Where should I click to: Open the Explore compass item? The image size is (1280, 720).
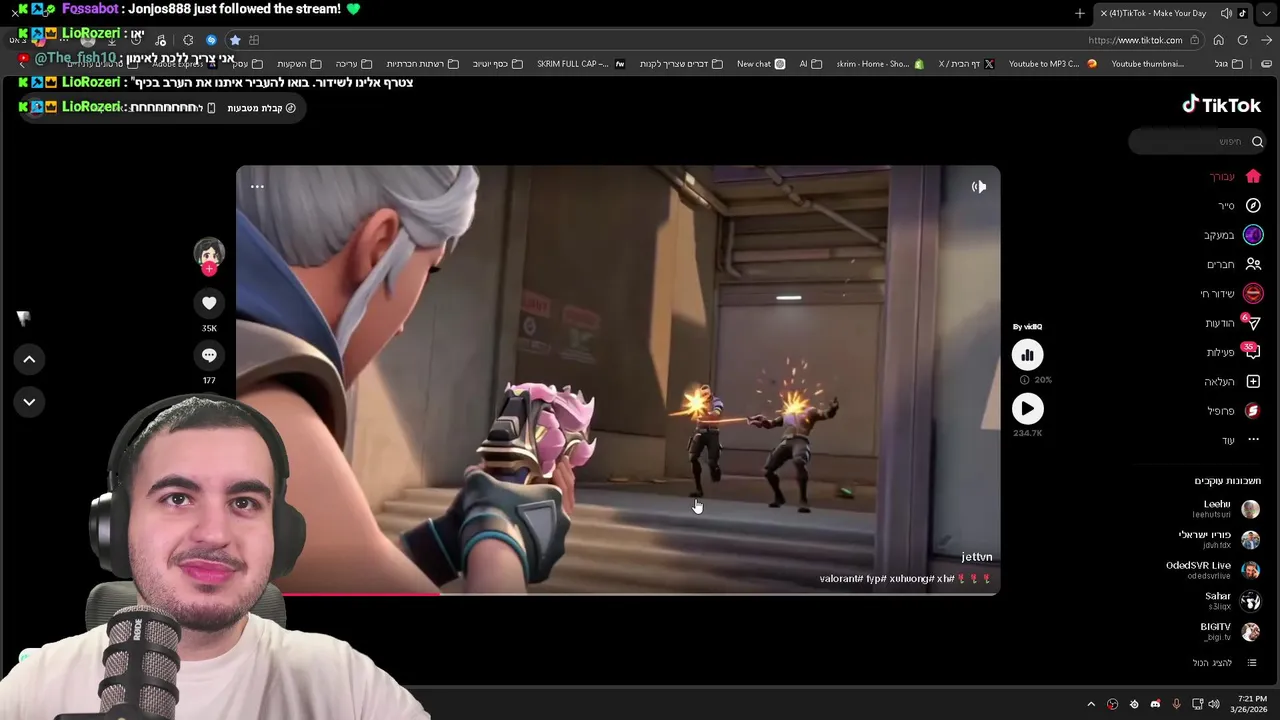coord(1239,205)
